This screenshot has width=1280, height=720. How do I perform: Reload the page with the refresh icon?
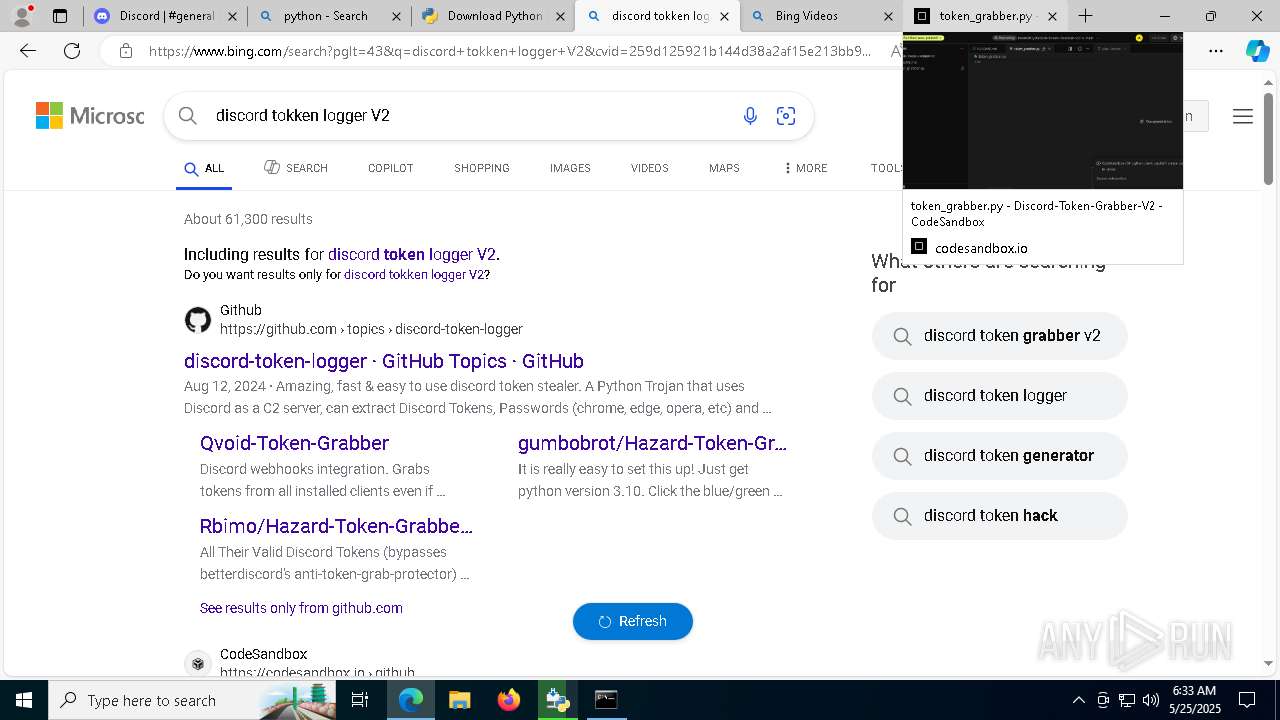[x=72, y=51]
